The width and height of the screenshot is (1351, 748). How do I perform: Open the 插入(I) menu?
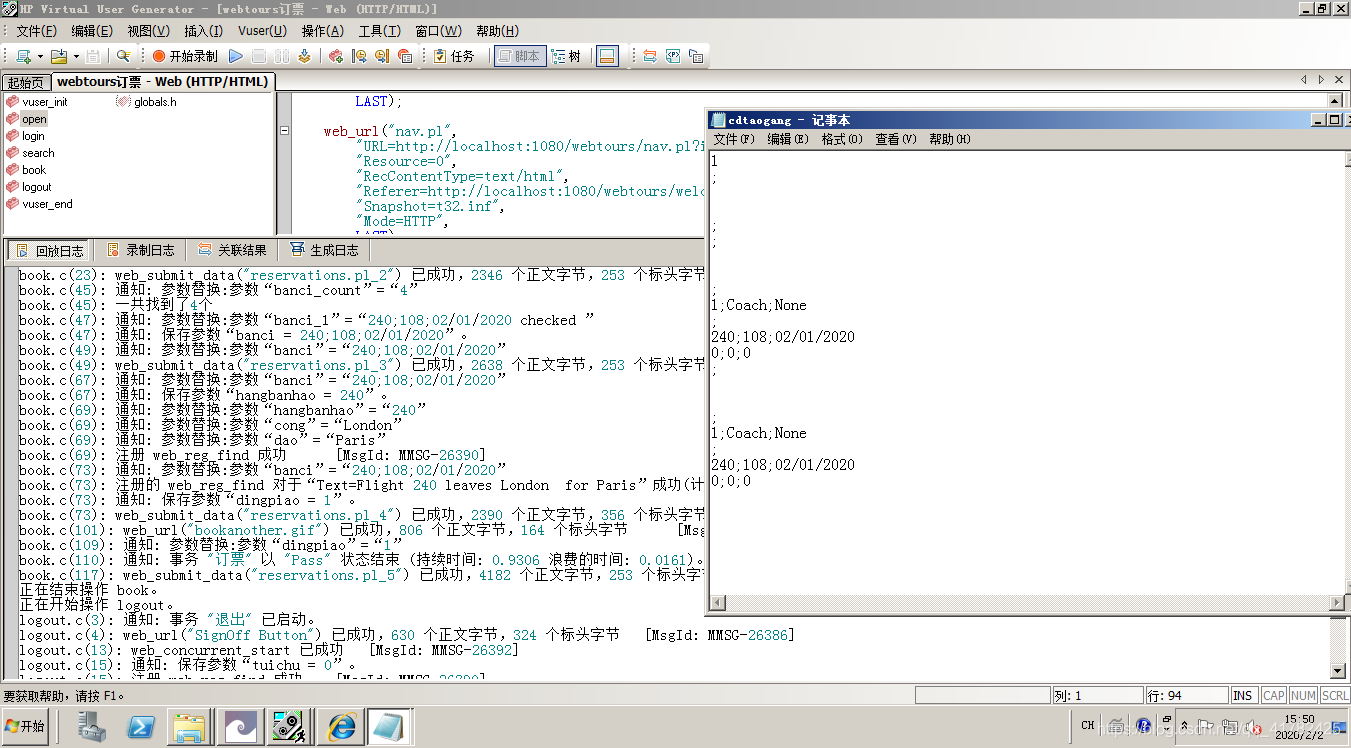pos(204,31)
